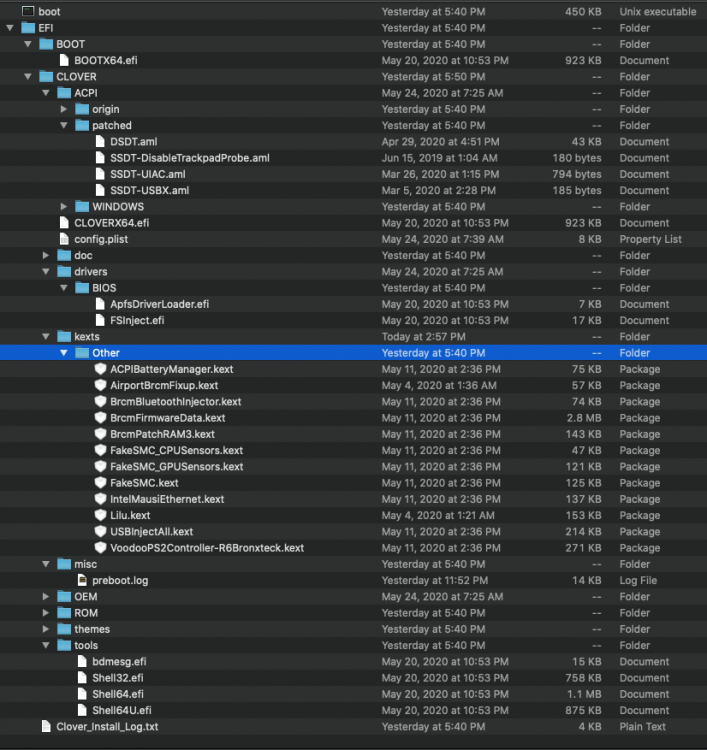The image size is (707, 750).
Task: Click the Clover_Install_Log.txt text file icon
Action: (46, 727)
